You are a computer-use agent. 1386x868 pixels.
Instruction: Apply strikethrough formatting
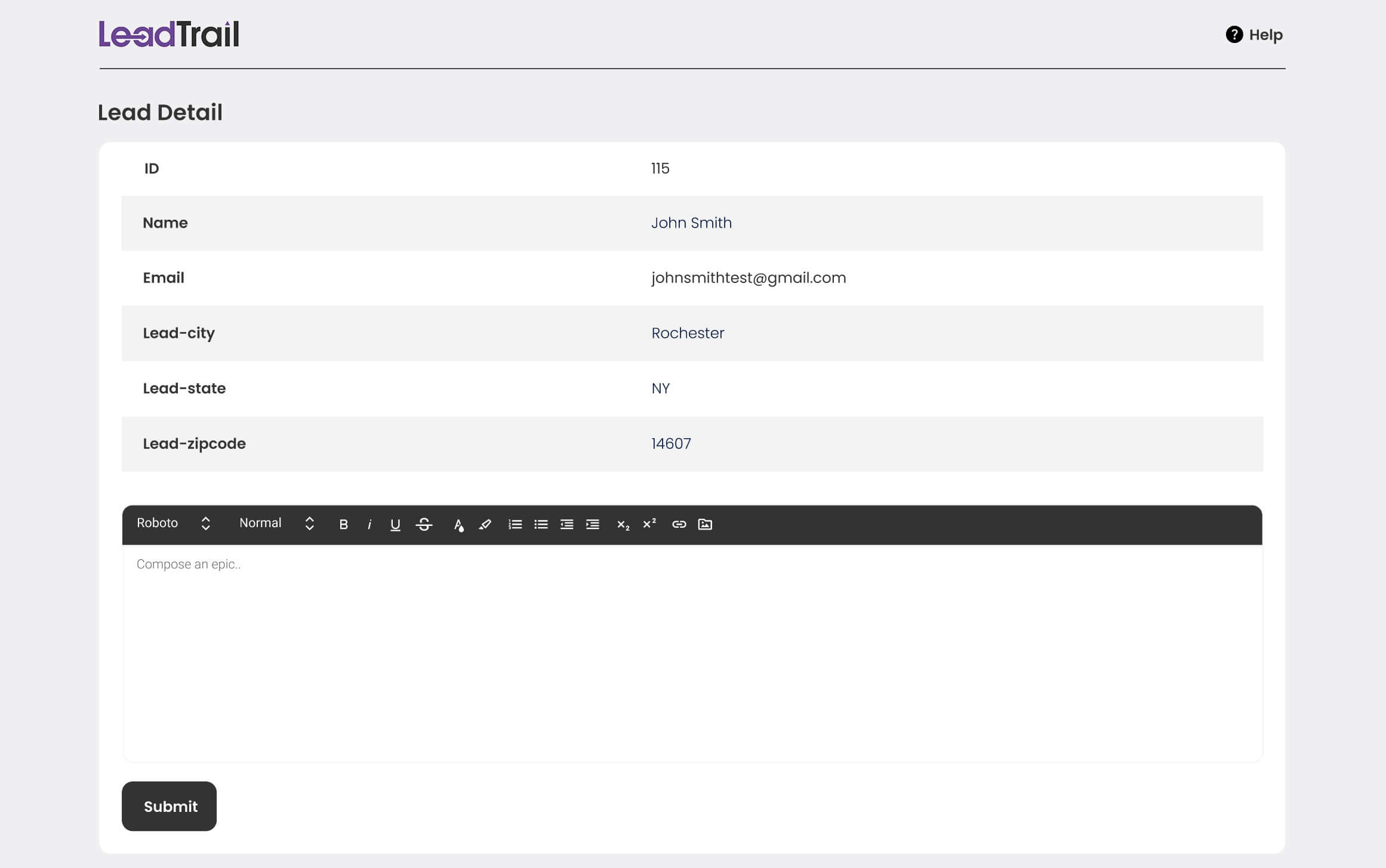tap(424, 524)
